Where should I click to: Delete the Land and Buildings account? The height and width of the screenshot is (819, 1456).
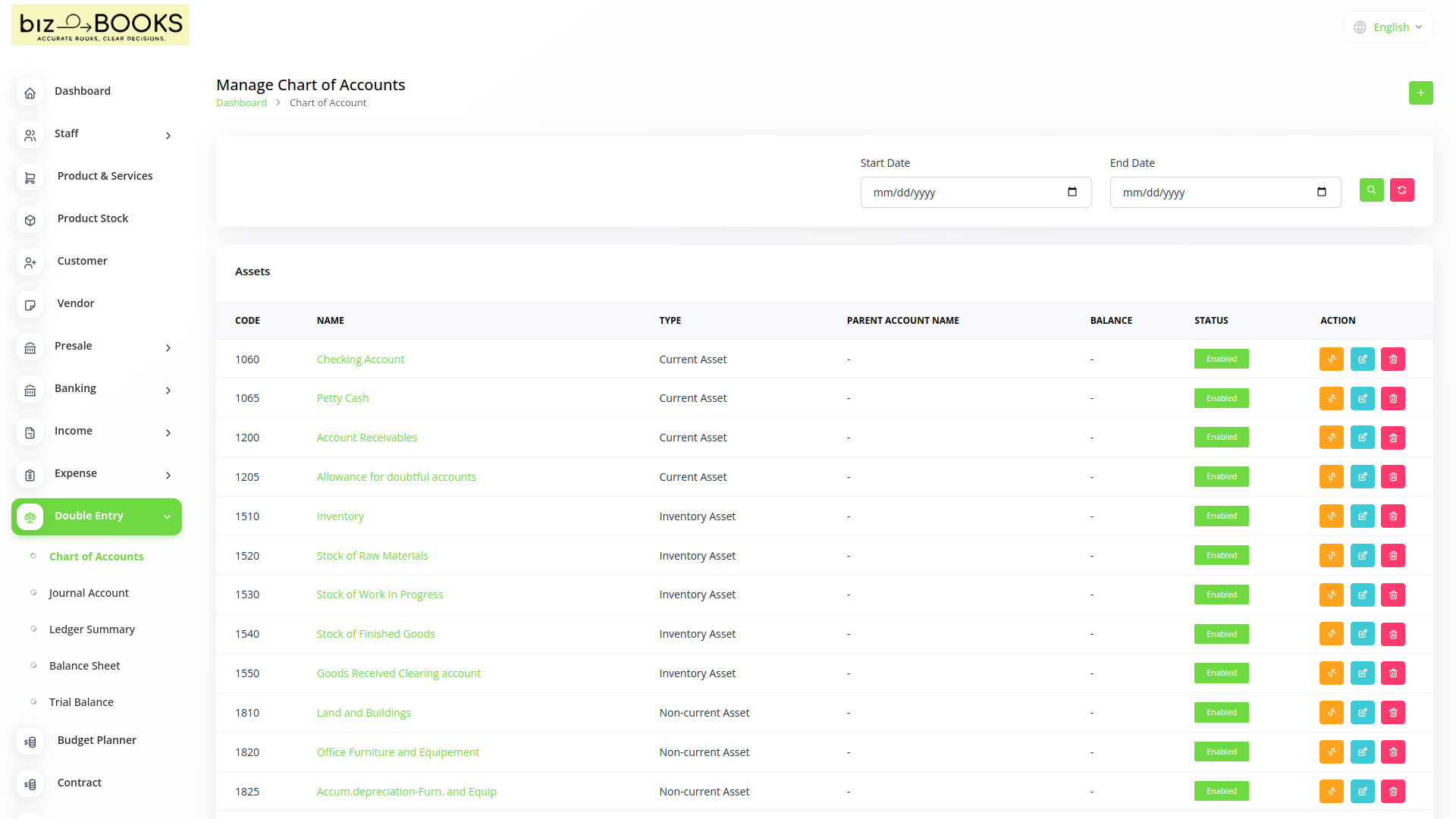click(1393, 713)
